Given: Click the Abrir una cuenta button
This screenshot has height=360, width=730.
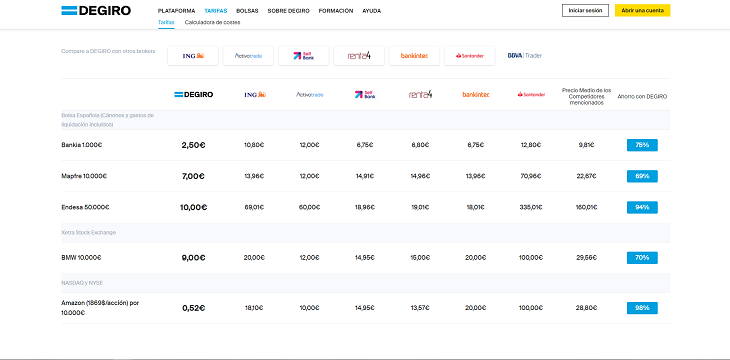Looking at the screenshot, I should click(x=642, y=10).
